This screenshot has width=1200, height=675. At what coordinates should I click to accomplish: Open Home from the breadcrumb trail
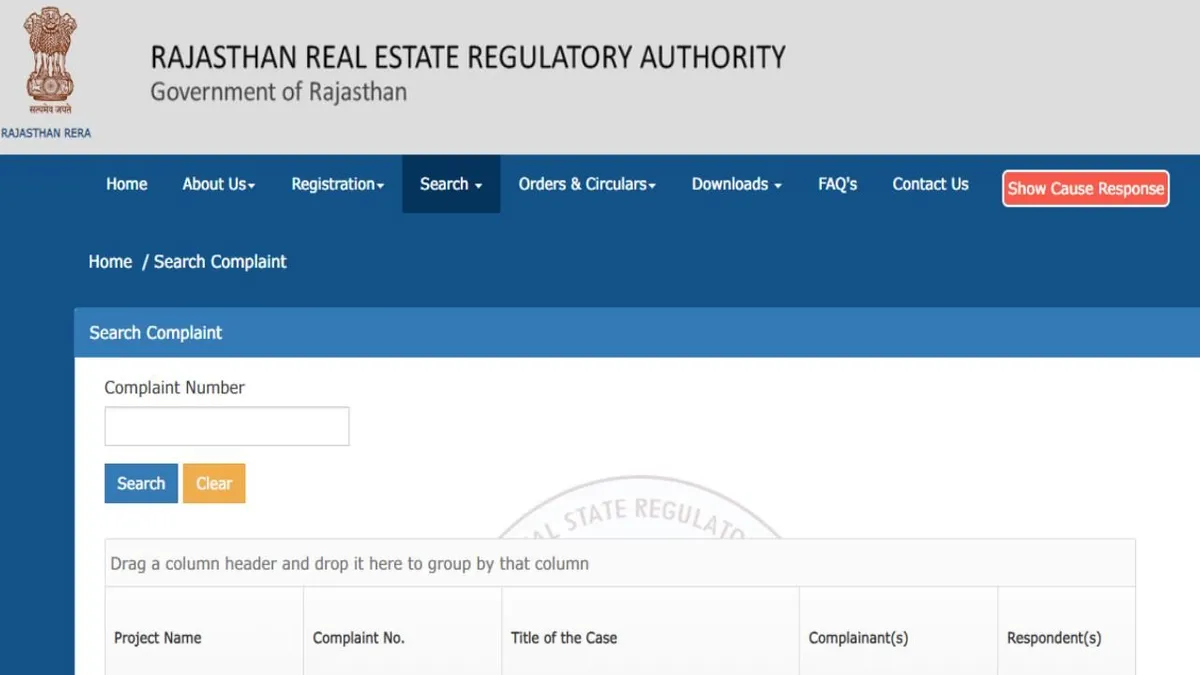110,261
